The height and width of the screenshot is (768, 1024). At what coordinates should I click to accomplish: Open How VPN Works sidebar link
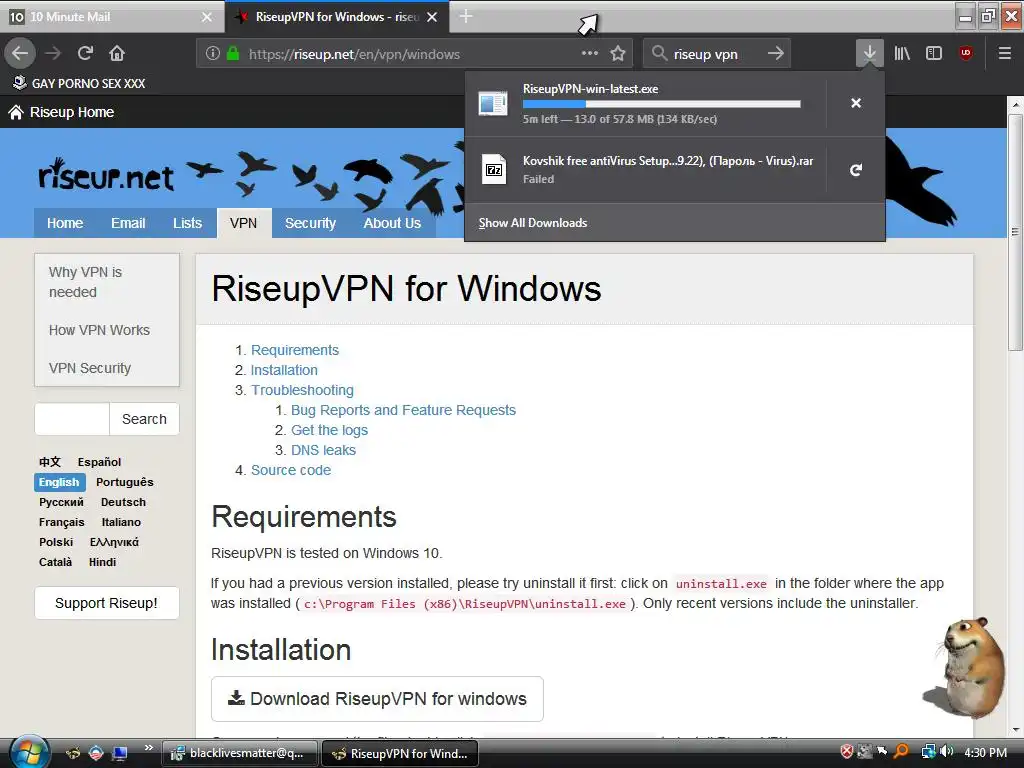click(99, 330)
